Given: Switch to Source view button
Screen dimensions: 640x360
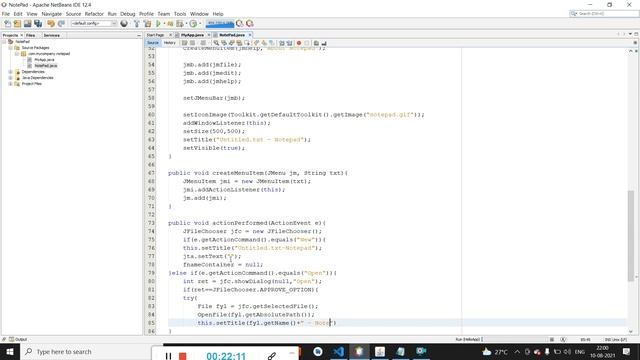Looking at the screenshot, I should click(x=153, y=43).
